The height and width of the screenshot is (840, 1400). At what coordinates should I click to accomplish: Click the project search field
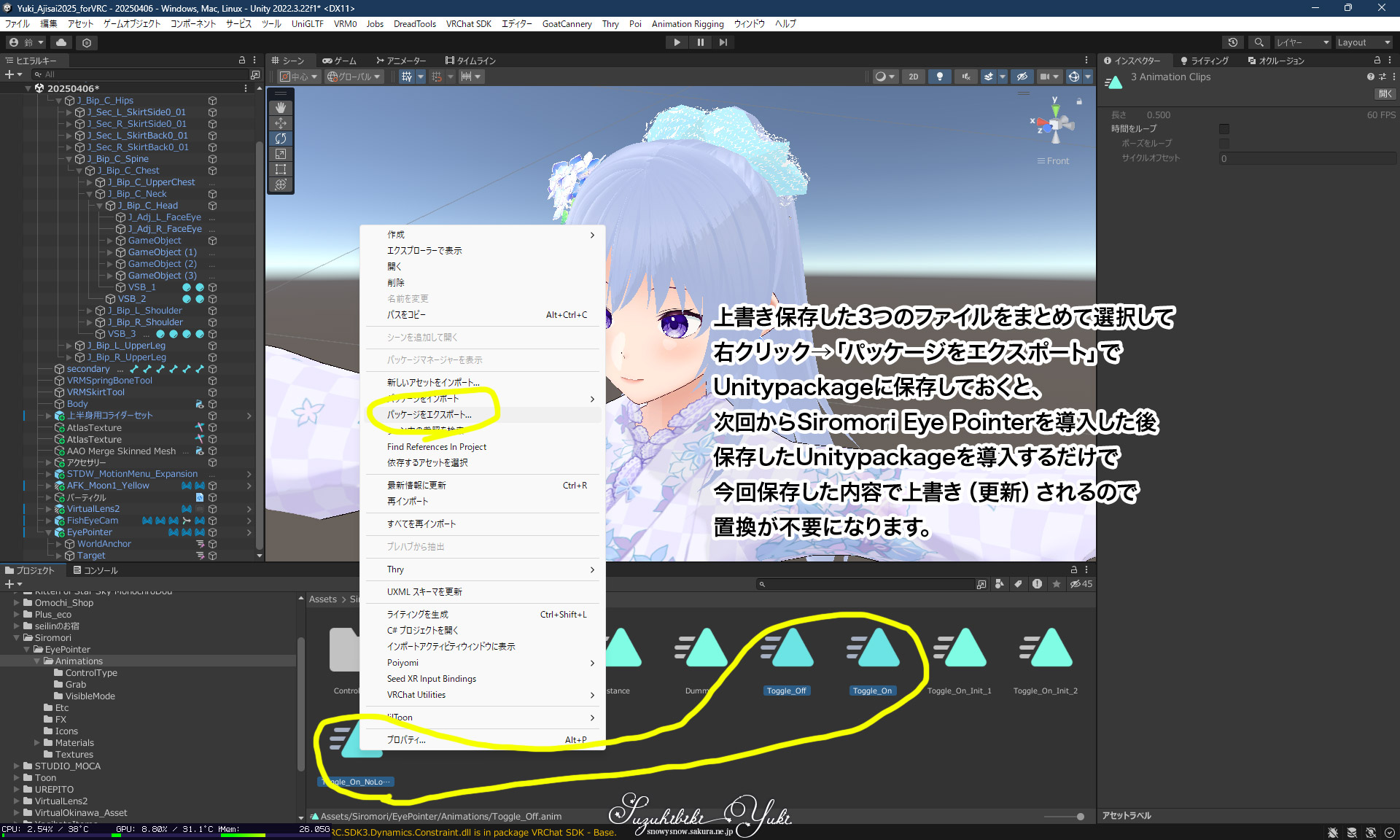tap(866, 584)
